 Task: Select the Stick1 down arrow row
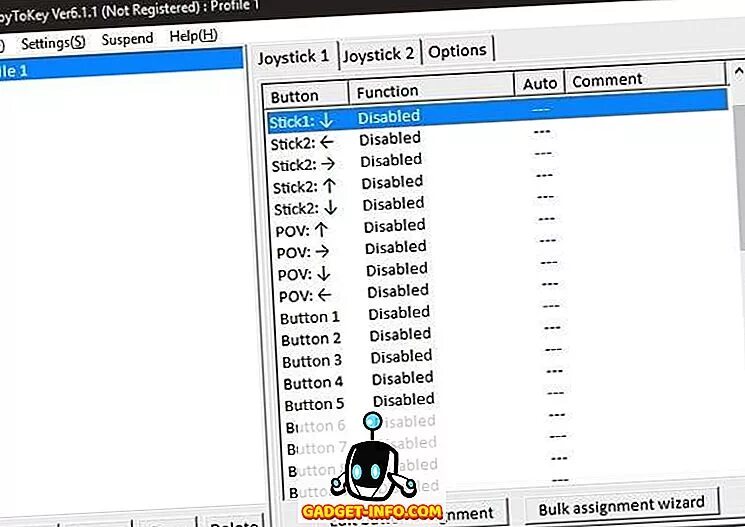(x=497, y=112)
